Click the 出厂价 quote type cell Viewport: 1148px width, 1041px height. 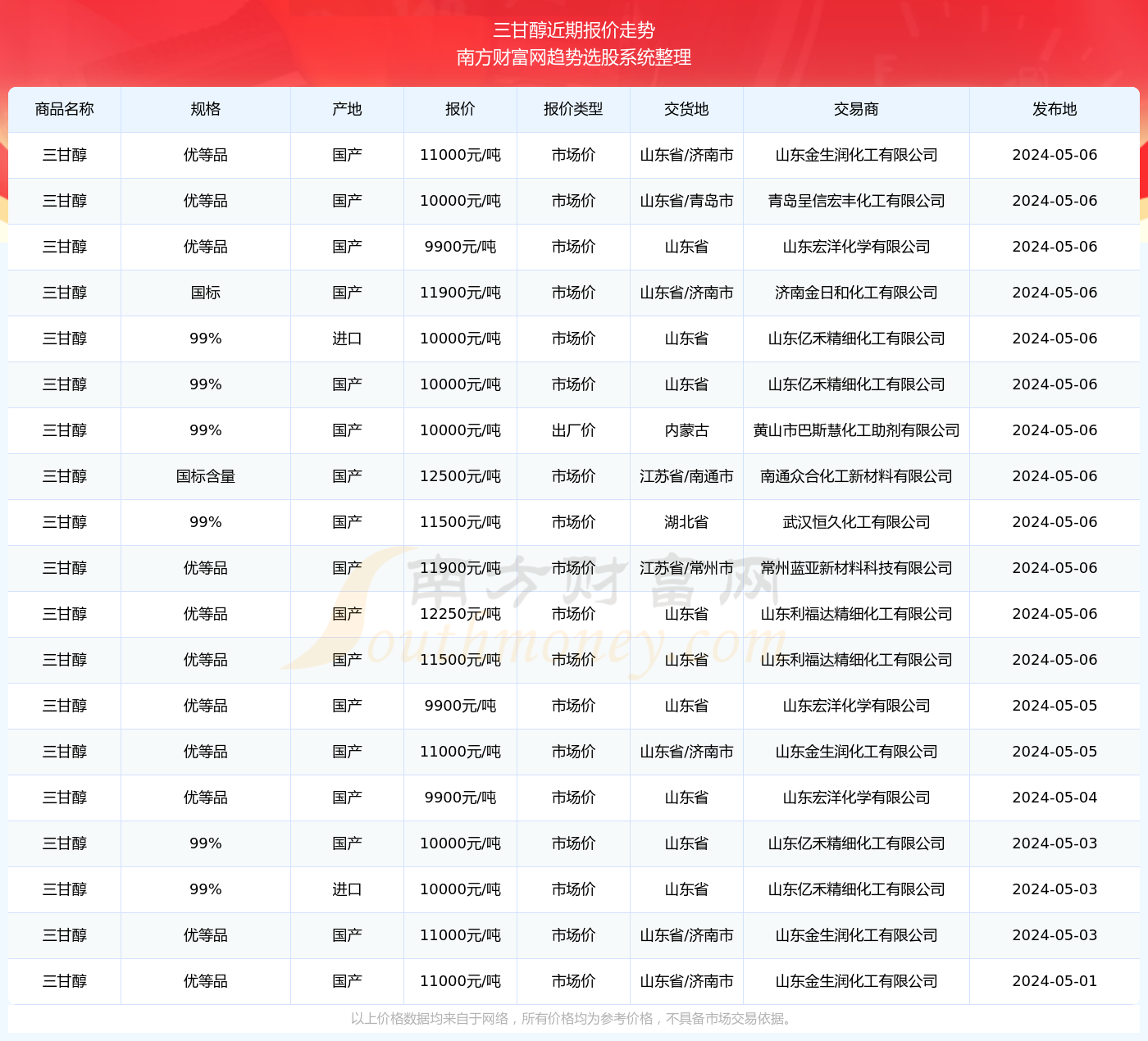pyautogui.click(x=573, y=430)
